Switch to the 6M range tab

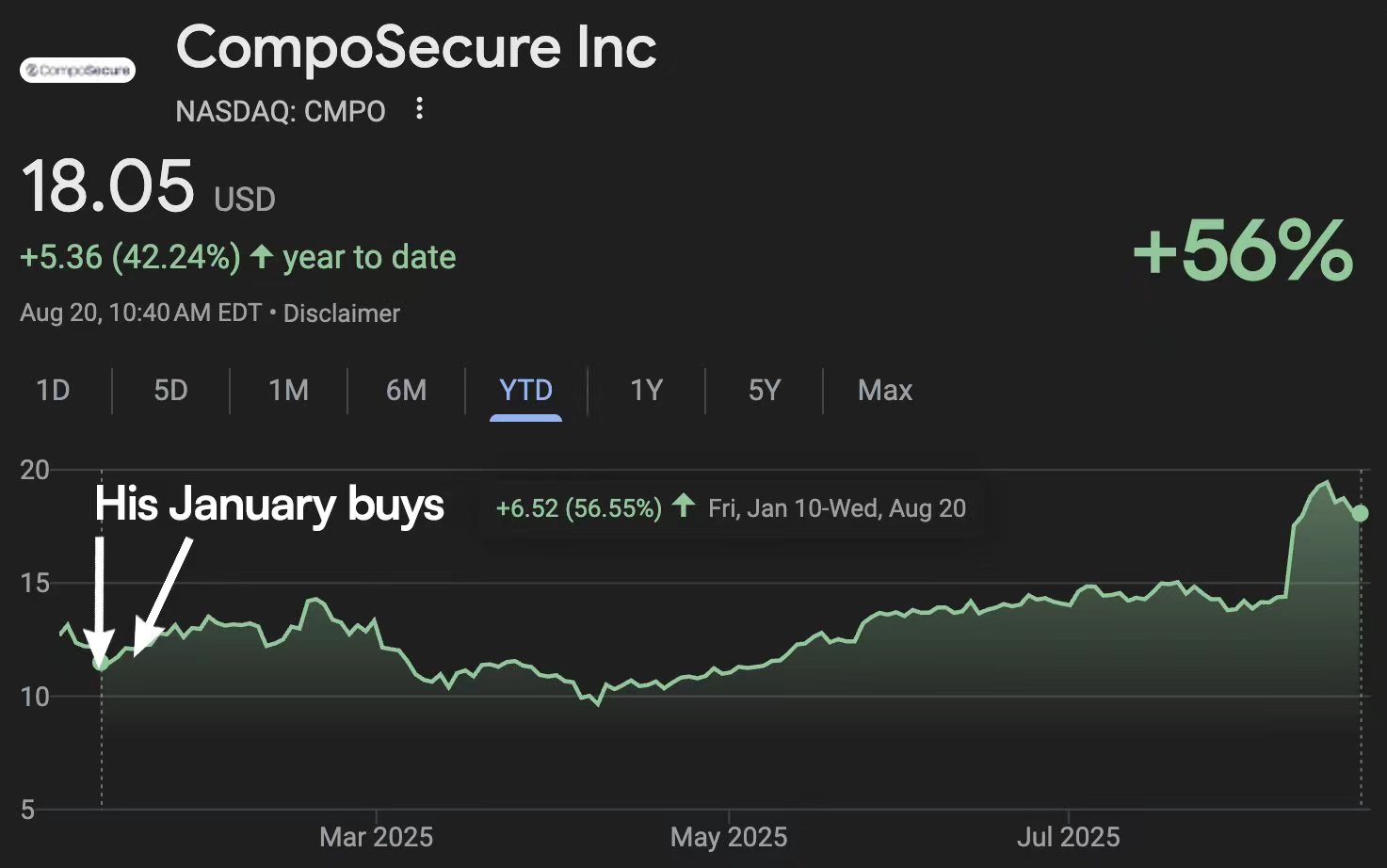[406, 390]
